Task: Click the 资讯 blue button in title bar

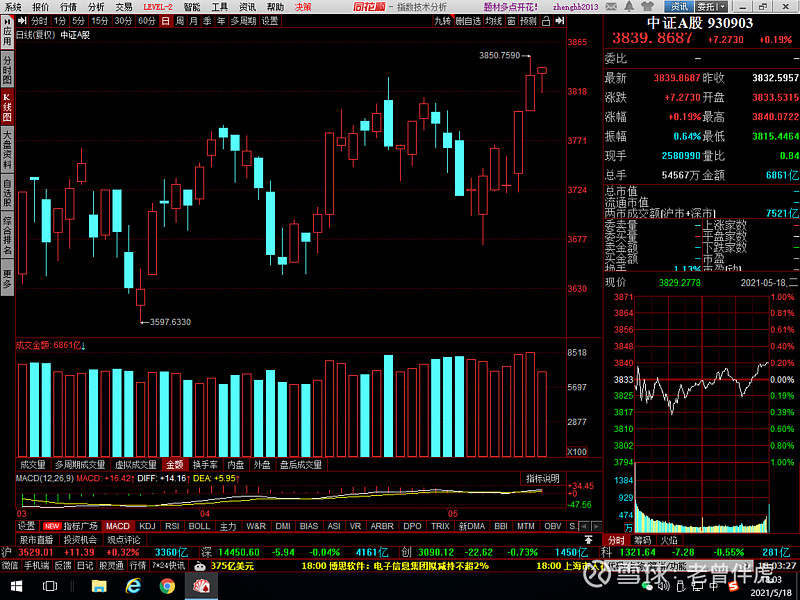Action: (x=679, y=7)
